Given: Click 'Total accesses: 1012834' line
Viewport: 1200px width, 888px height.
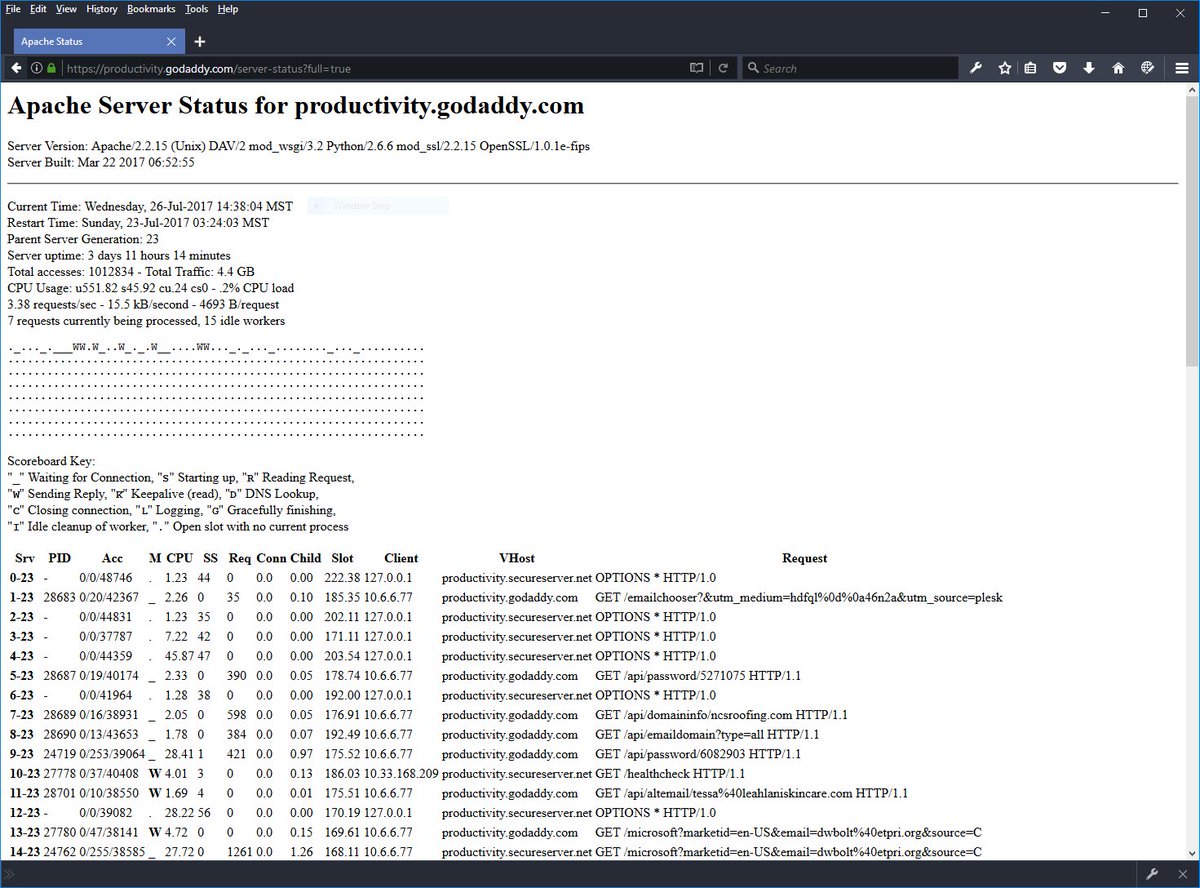Looking at the screenshot, I should coord(131,272).
